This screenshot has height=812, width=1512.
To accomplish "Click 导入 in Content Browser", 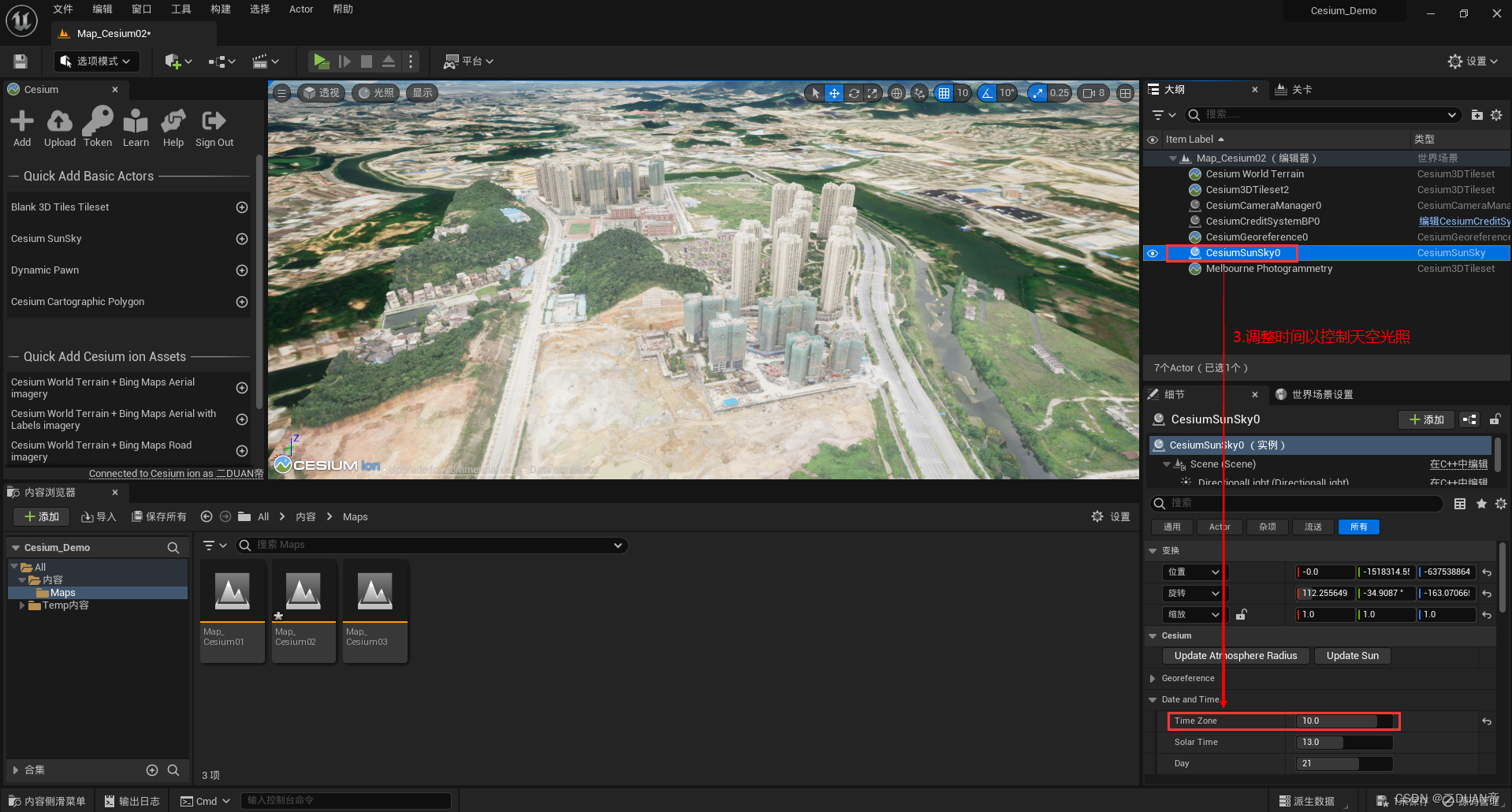I will [x=99, y=517].
